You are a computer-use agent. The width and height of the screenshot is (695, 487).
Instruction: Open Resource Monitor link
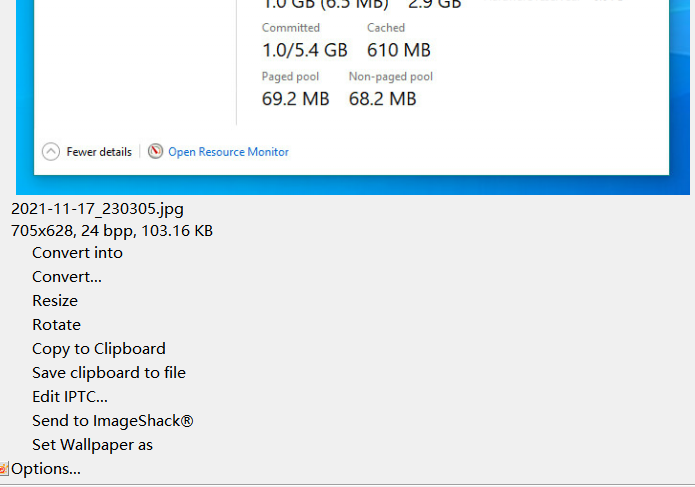click(228, 152)
